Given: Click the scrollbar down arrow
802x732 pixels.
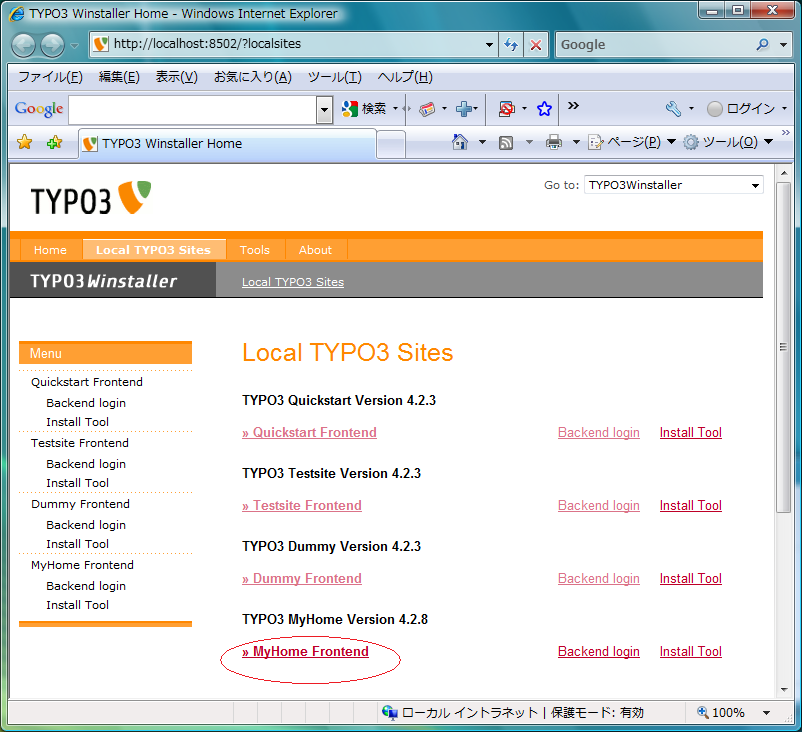Looking at the screenshot, I should (x=783, y=690).
